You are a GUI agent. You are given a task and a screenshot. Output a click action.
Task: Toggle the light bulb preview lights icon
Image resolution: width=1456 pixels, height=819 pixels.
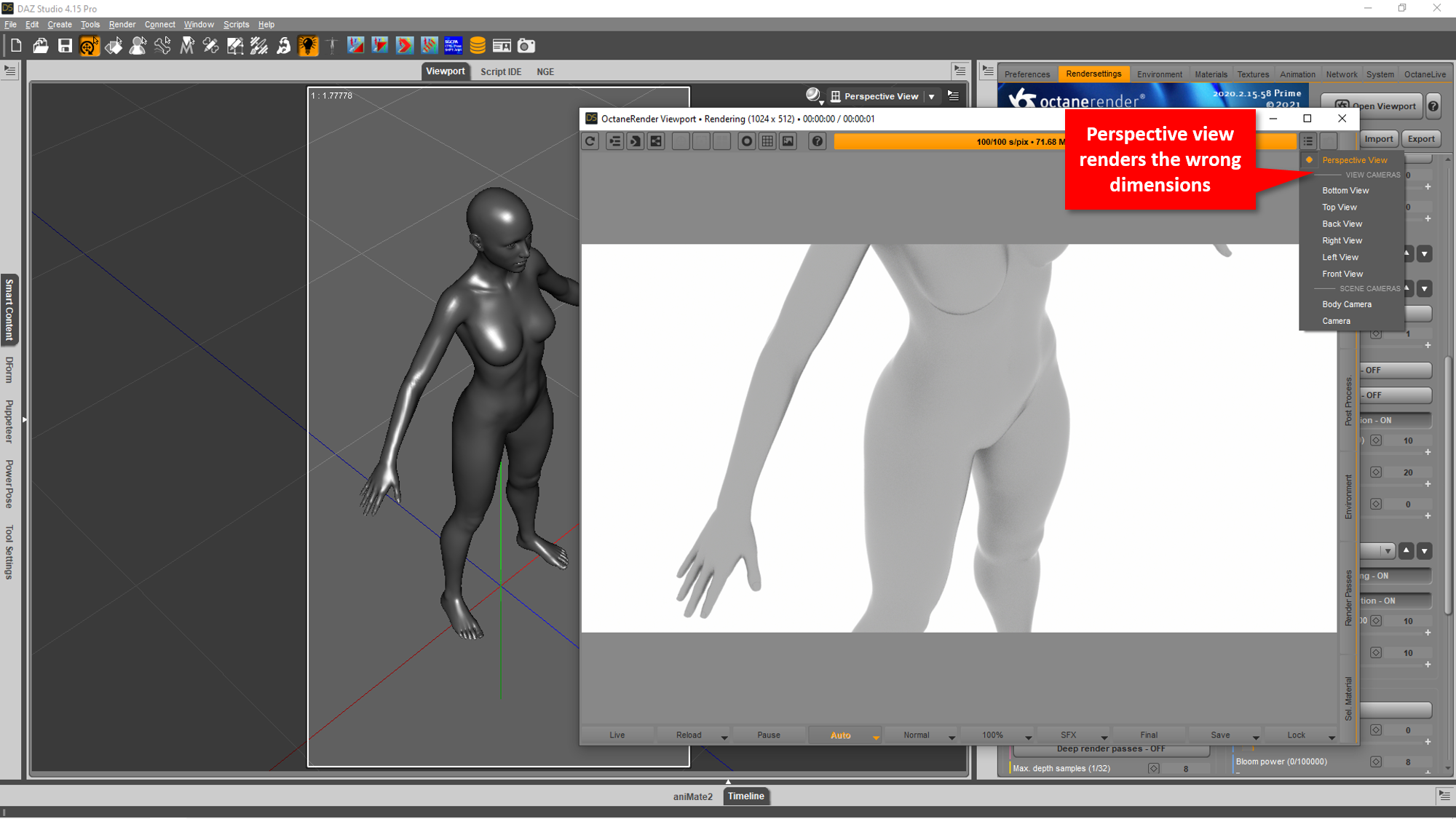[308, 46]
